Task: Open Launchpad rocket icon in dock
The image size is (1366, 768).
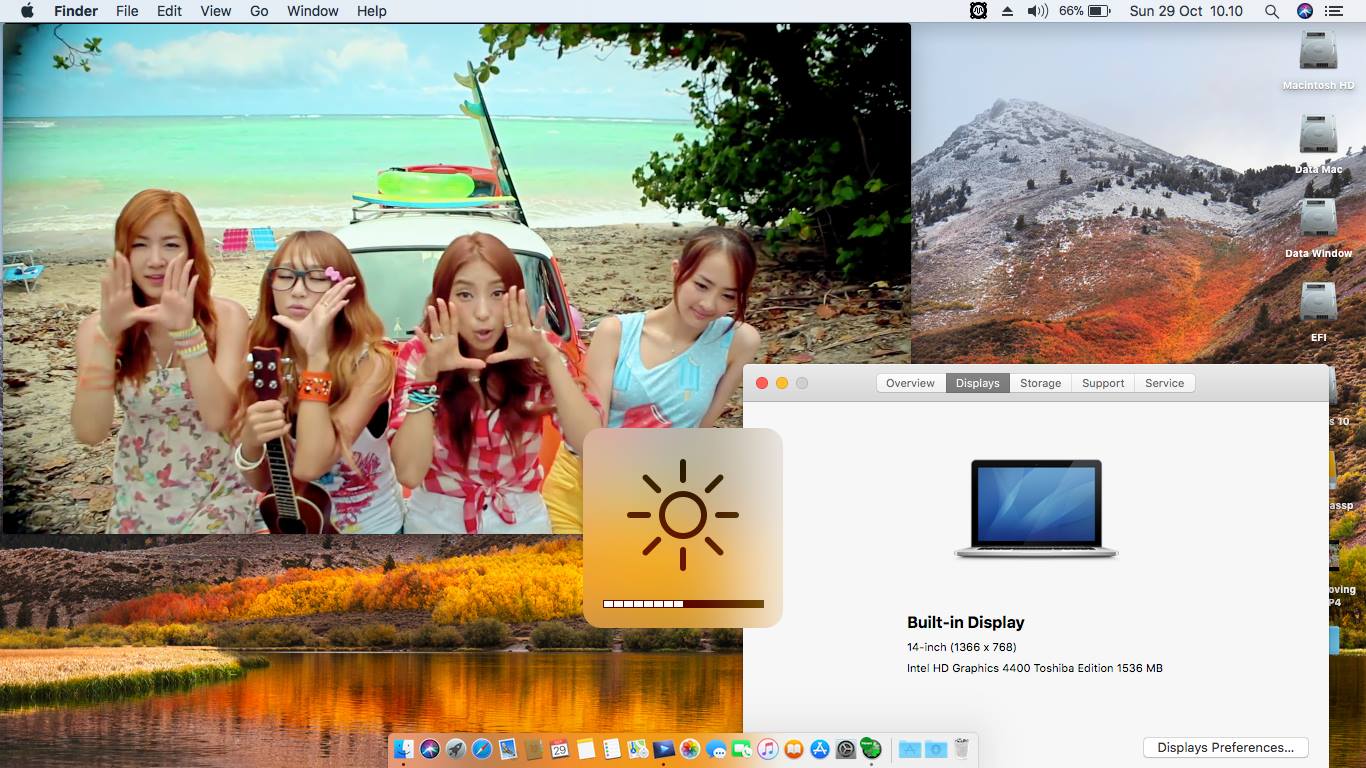Action: point(455,749)
